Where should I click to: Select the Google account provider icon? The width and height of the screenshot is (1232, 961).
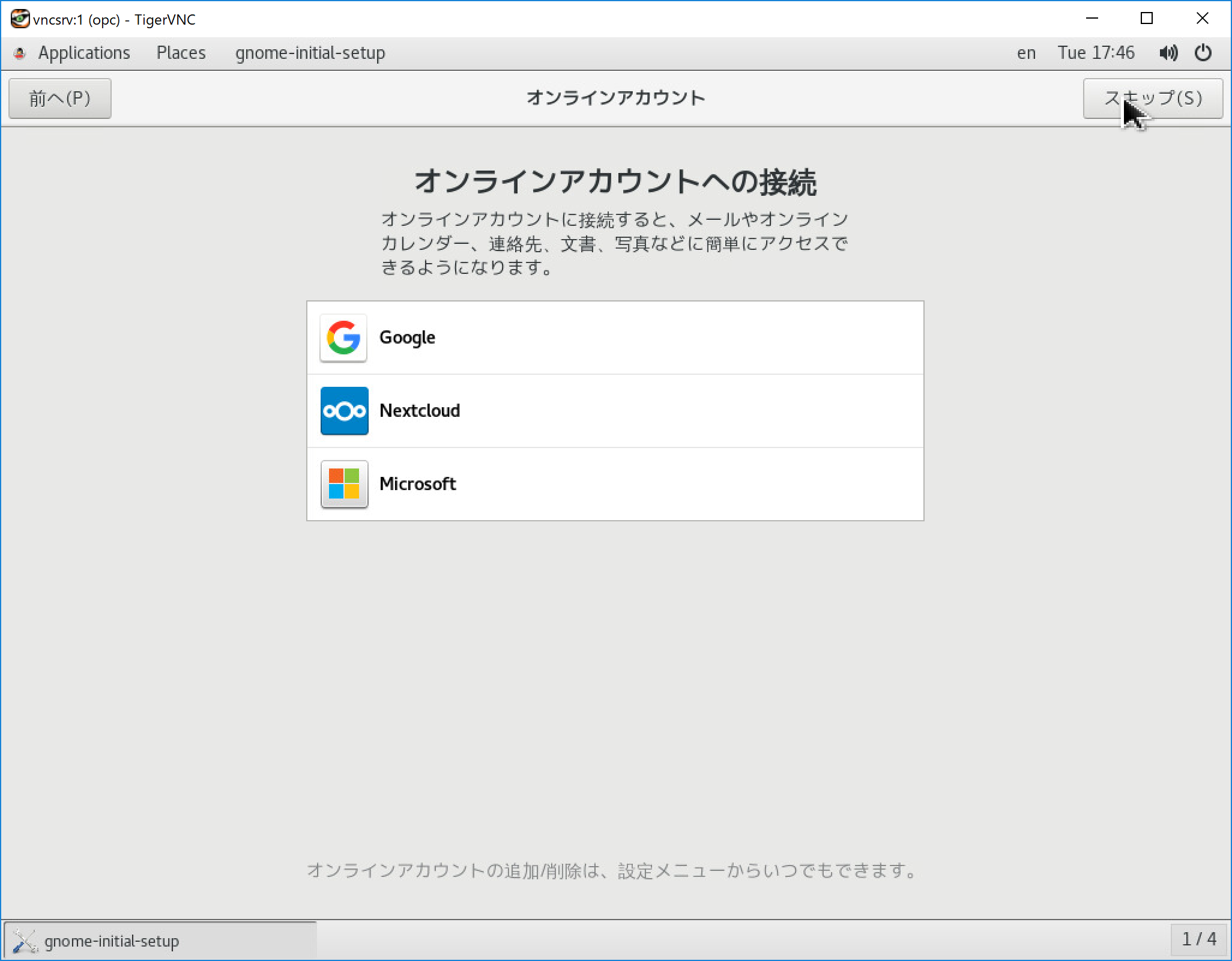click(343, 338)
